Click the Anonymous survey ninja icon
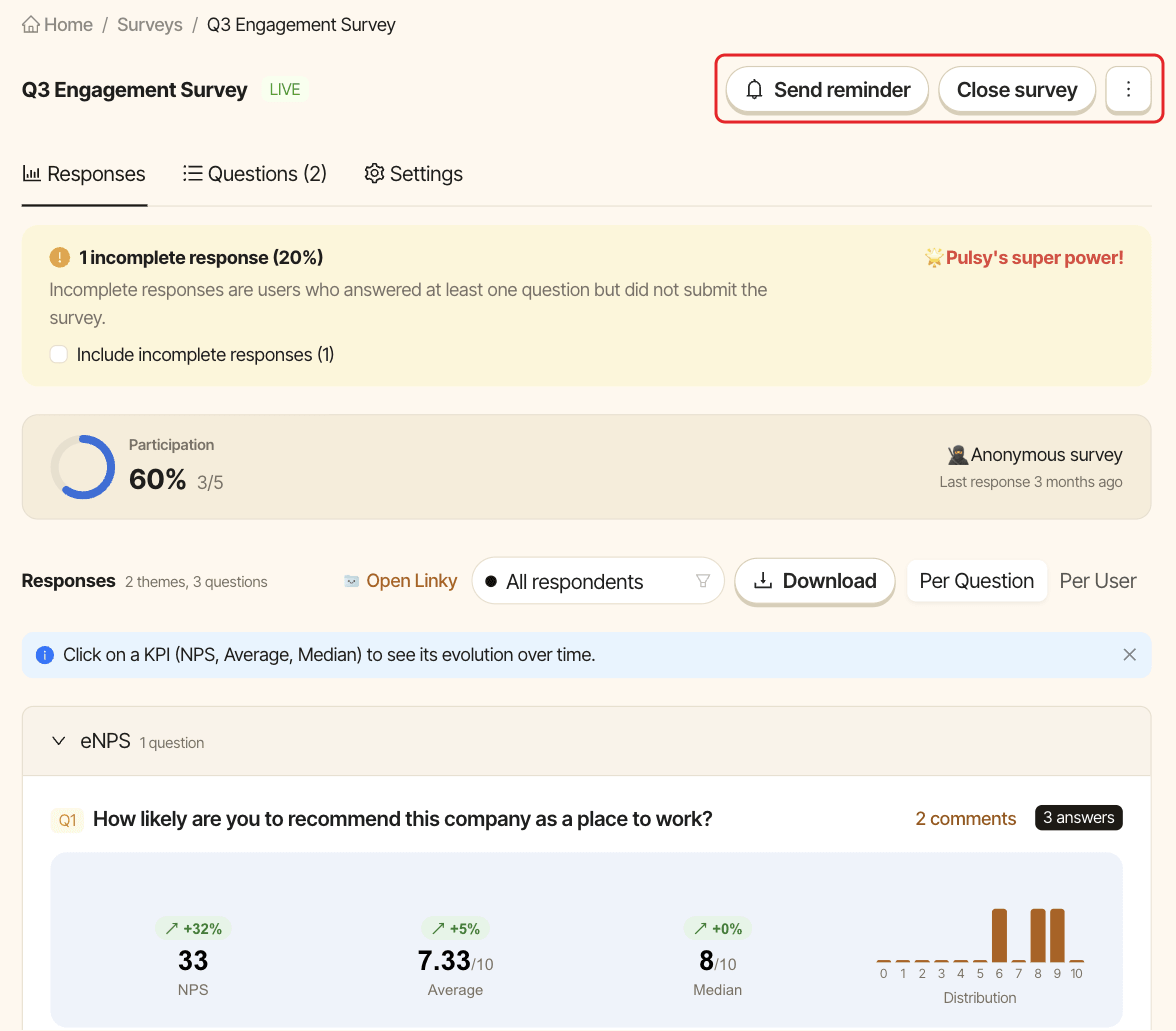The image size is (1176, 1031). click(957, 455)
